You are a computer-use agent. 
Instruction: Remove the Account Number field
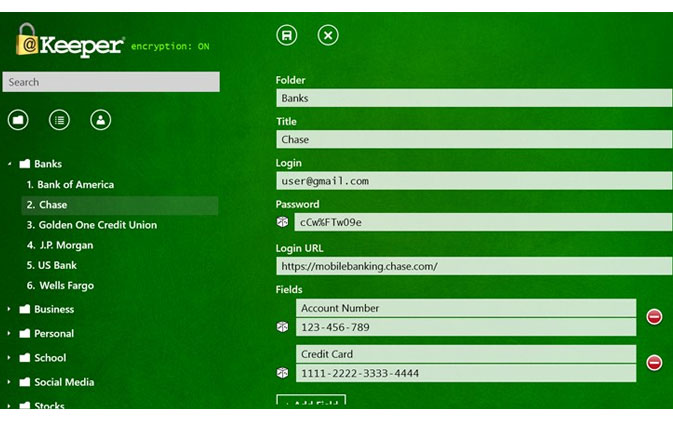point(654,317)
